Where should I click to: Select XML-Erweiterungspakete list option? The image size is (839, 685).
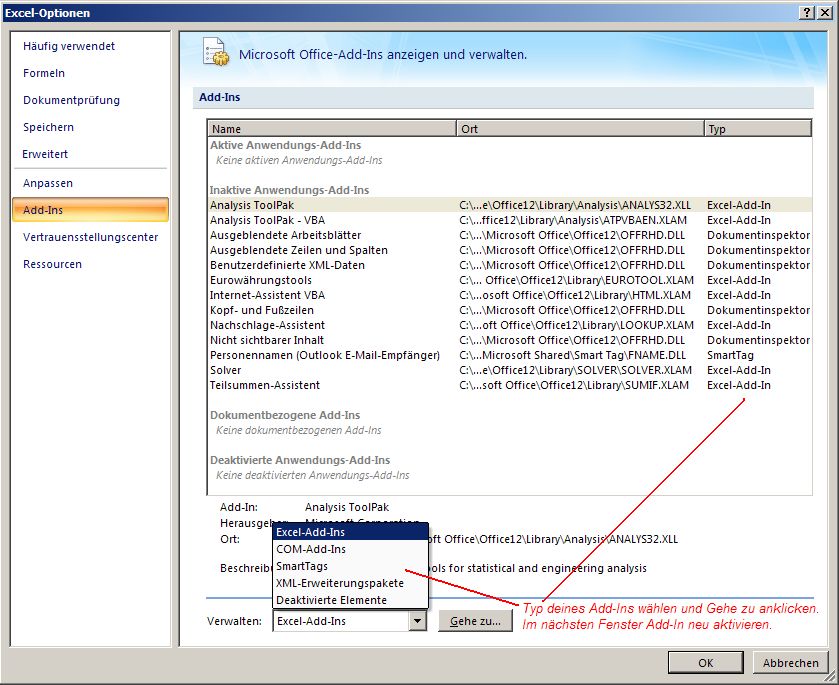(x=350, y=583)
